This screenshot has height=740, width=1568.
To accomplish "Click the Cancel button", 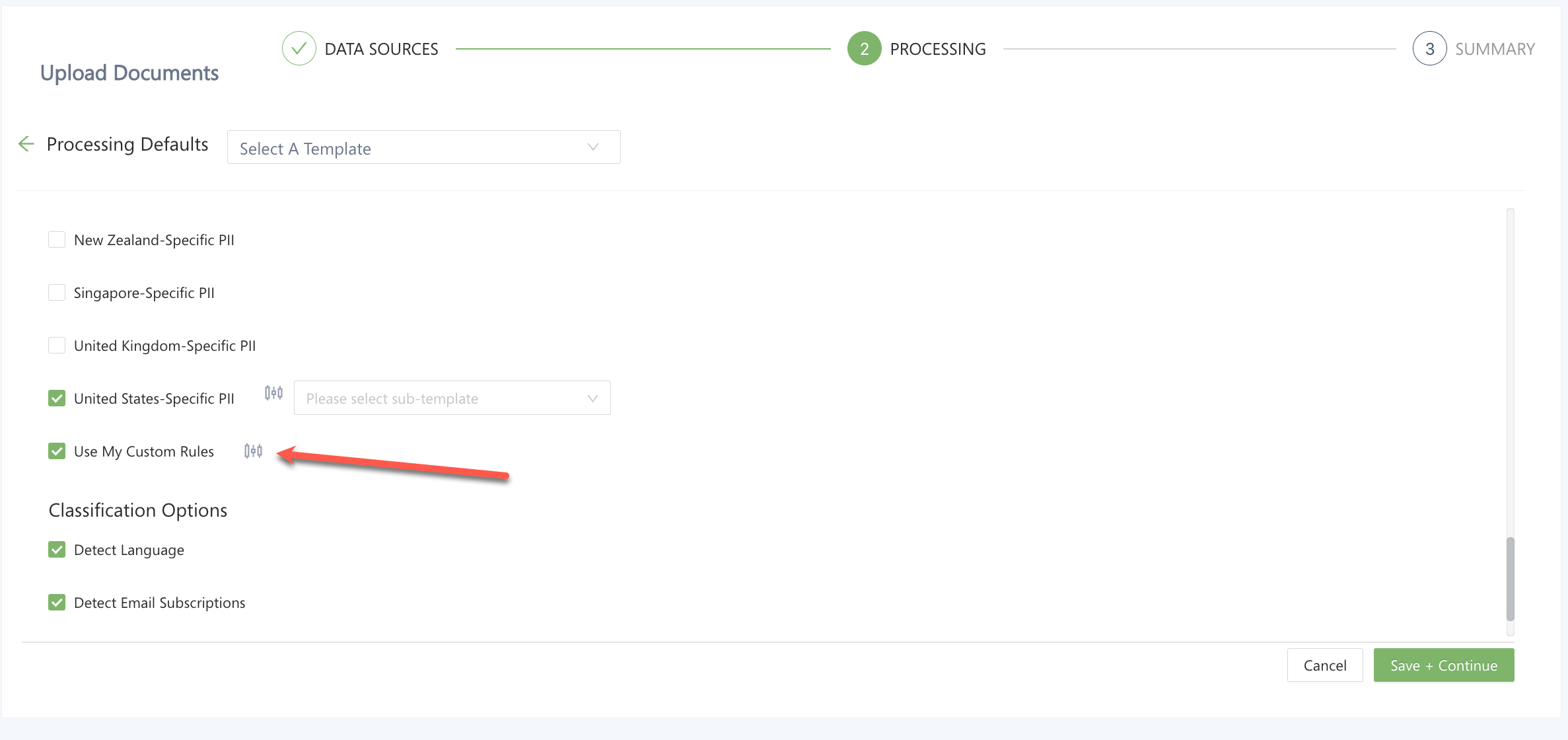I will [1324, 665].
